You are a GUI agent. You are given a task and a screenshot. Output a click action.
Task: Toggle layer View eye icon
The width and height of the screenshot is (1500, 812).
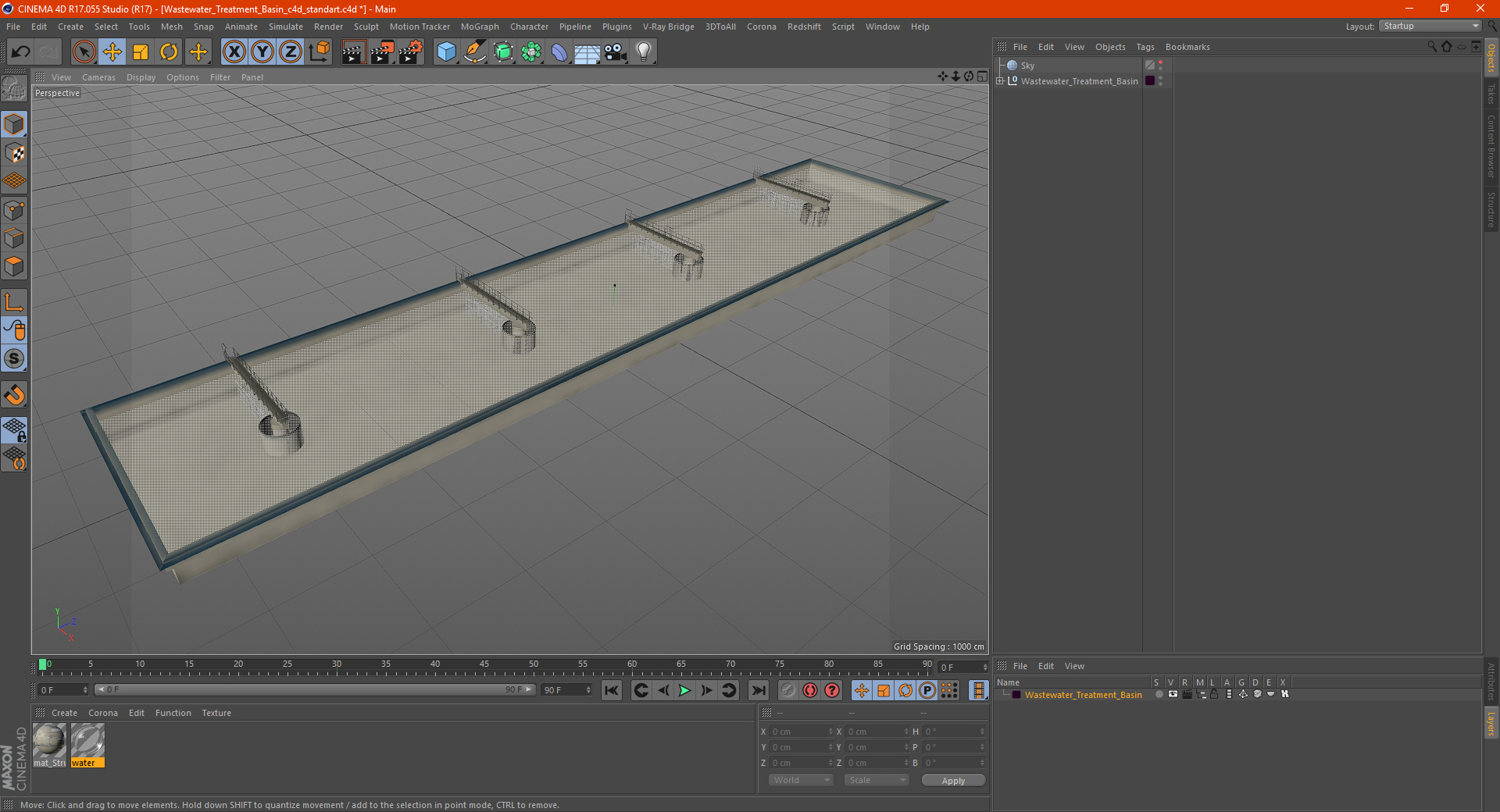coord(1173,694)
